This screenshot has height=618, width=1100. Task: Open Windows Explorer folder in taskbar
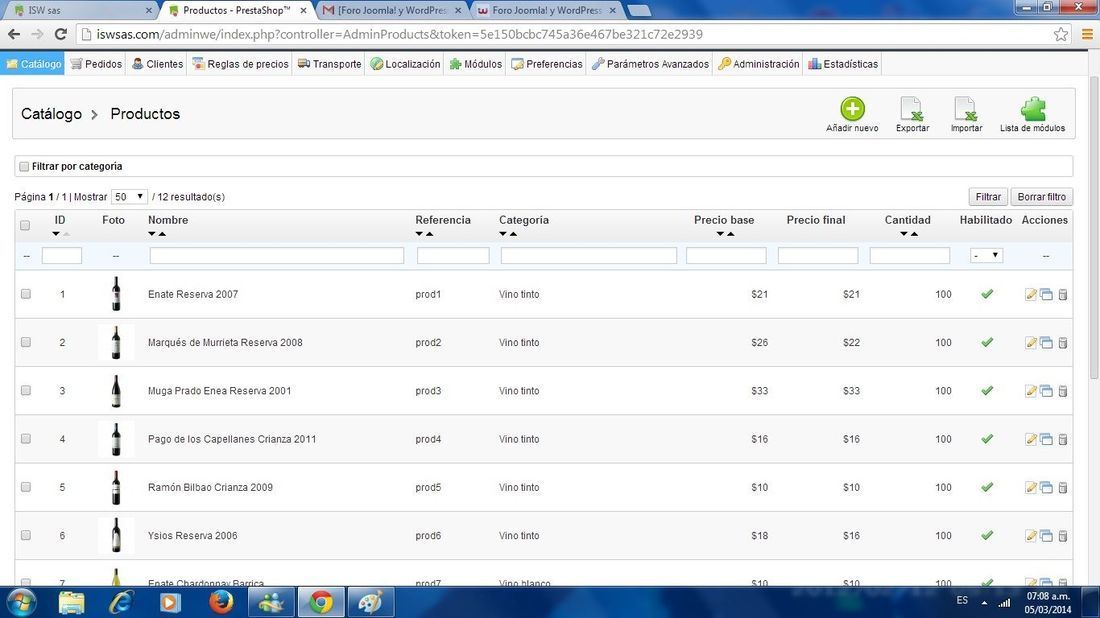(72, 602)
